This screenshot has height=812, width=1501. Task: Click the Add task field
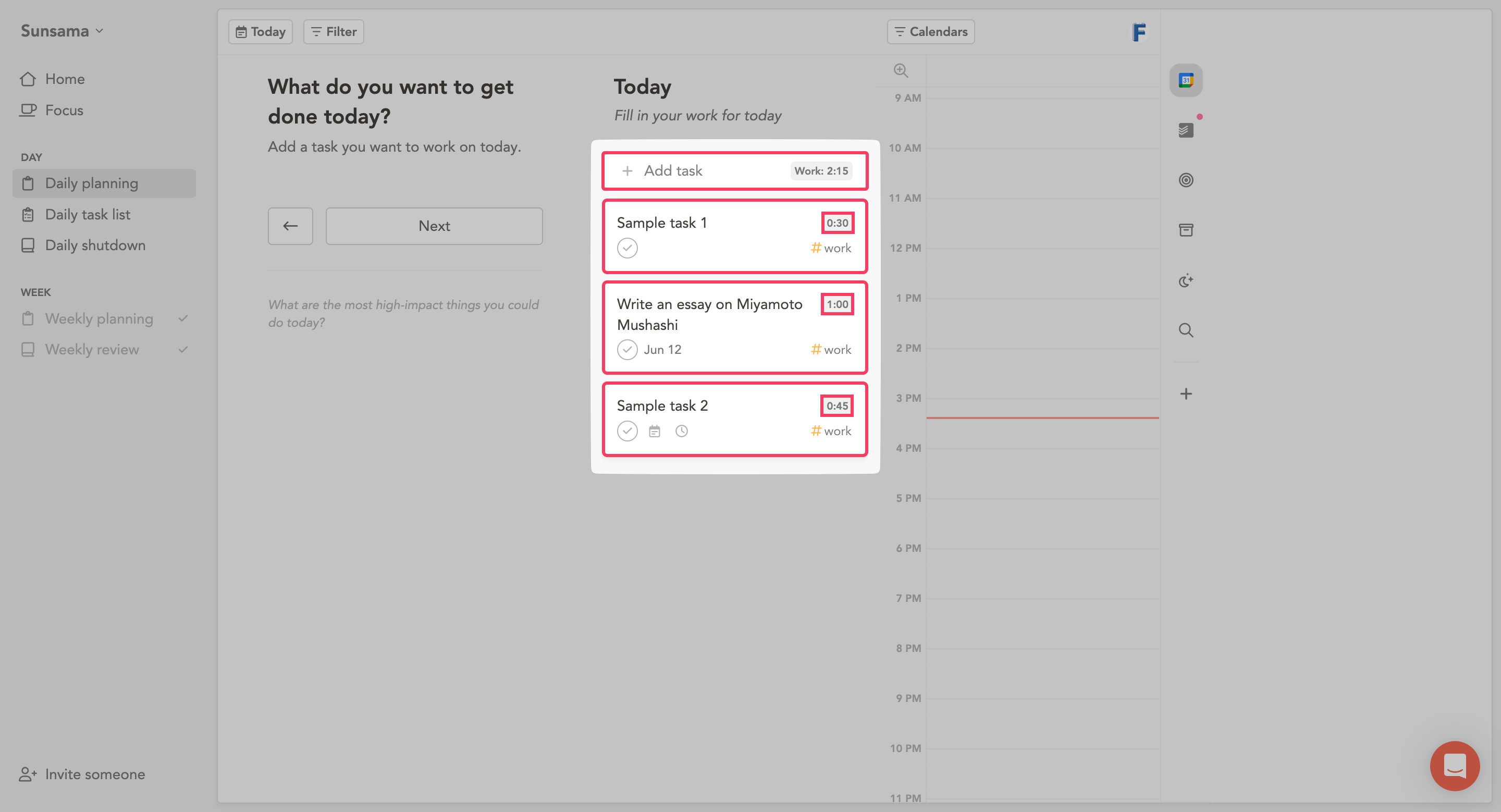[x=735, y=170]
